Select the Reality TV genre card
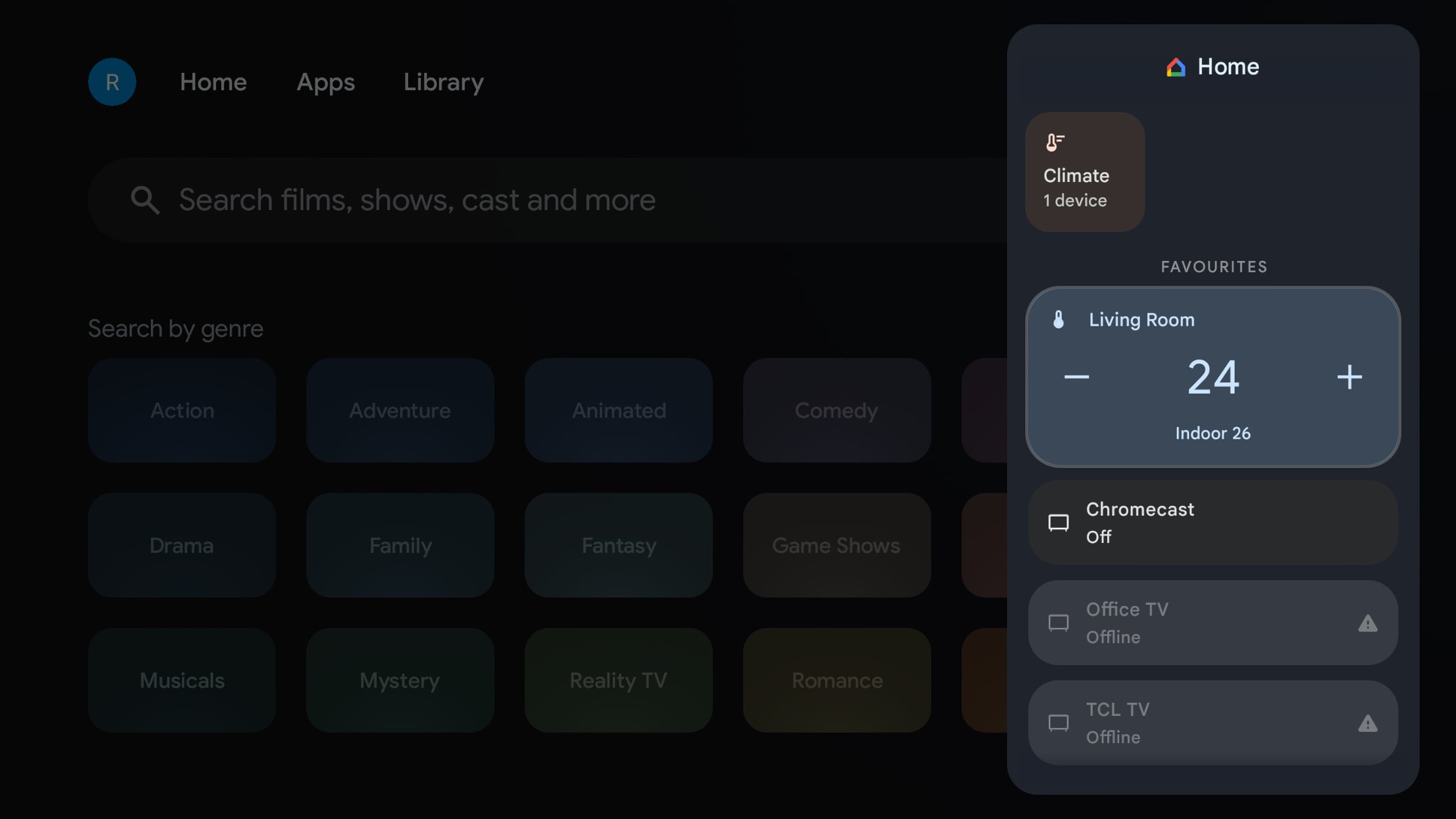Image resolution: width=1456 pixels, height=819 pixels. pos(618,680)
